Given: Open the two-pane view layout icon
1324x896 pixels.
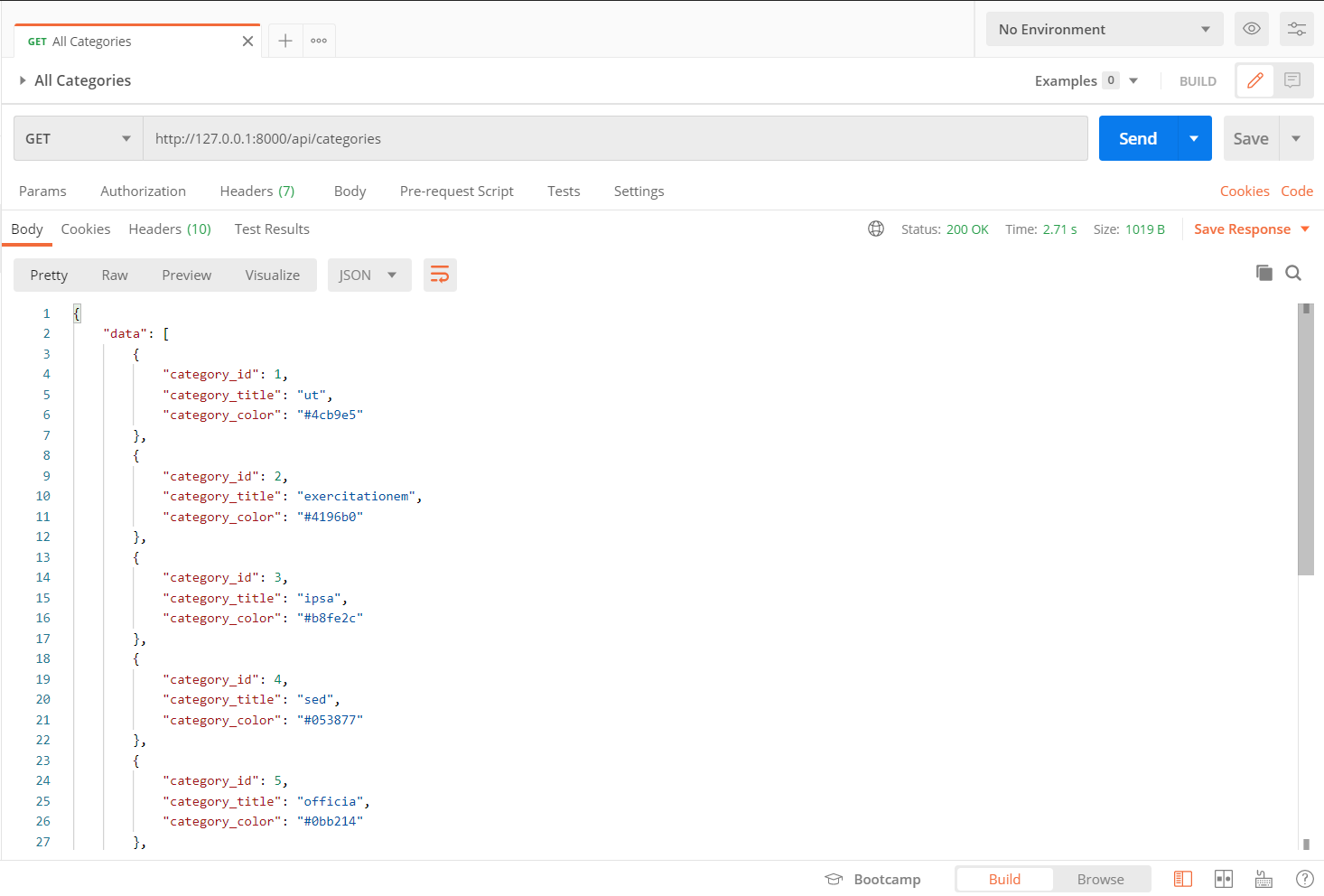Looking at the screenshot, I should 1224,879.
